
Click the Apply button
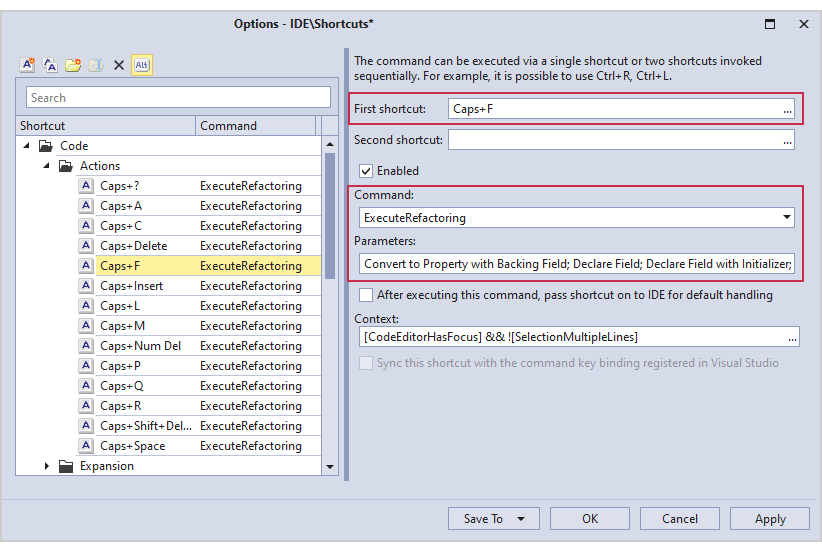coord(769,518)
